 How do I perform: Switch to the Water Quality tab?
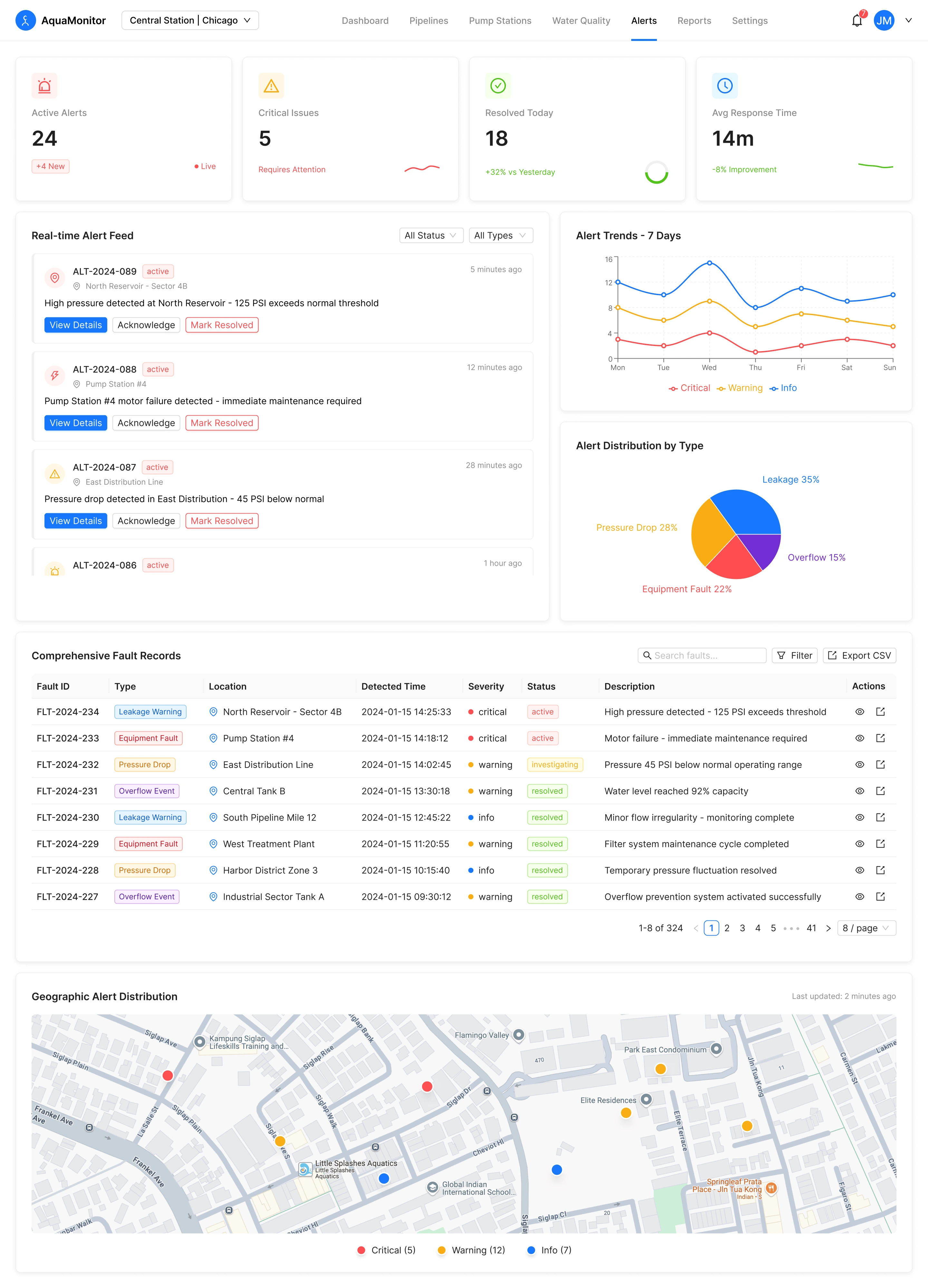point(581,20)
